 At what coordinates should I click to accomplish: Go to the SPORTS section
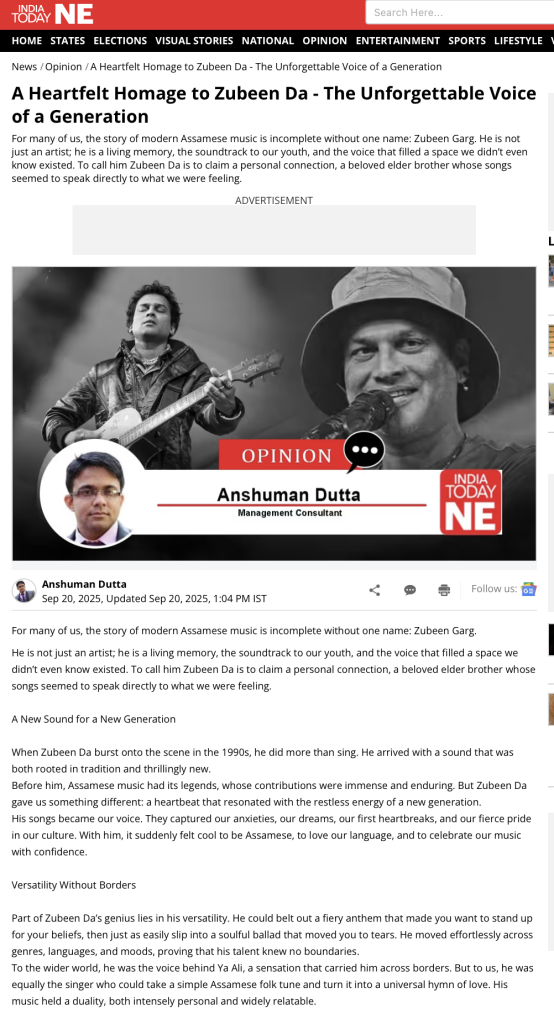pos(467,40)
